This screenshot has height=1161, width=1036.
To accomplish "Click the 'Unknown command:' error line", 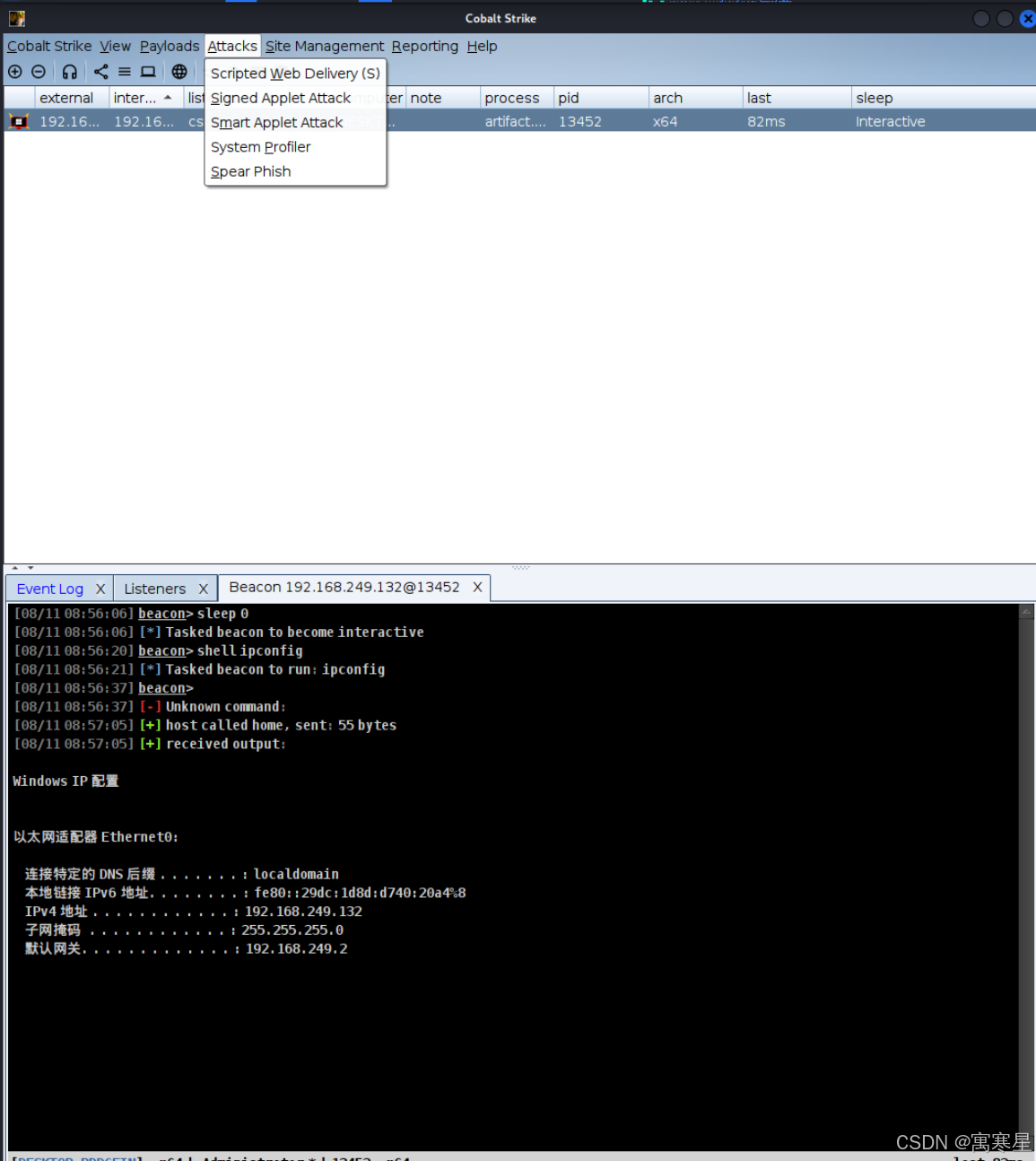I will 150,707.
